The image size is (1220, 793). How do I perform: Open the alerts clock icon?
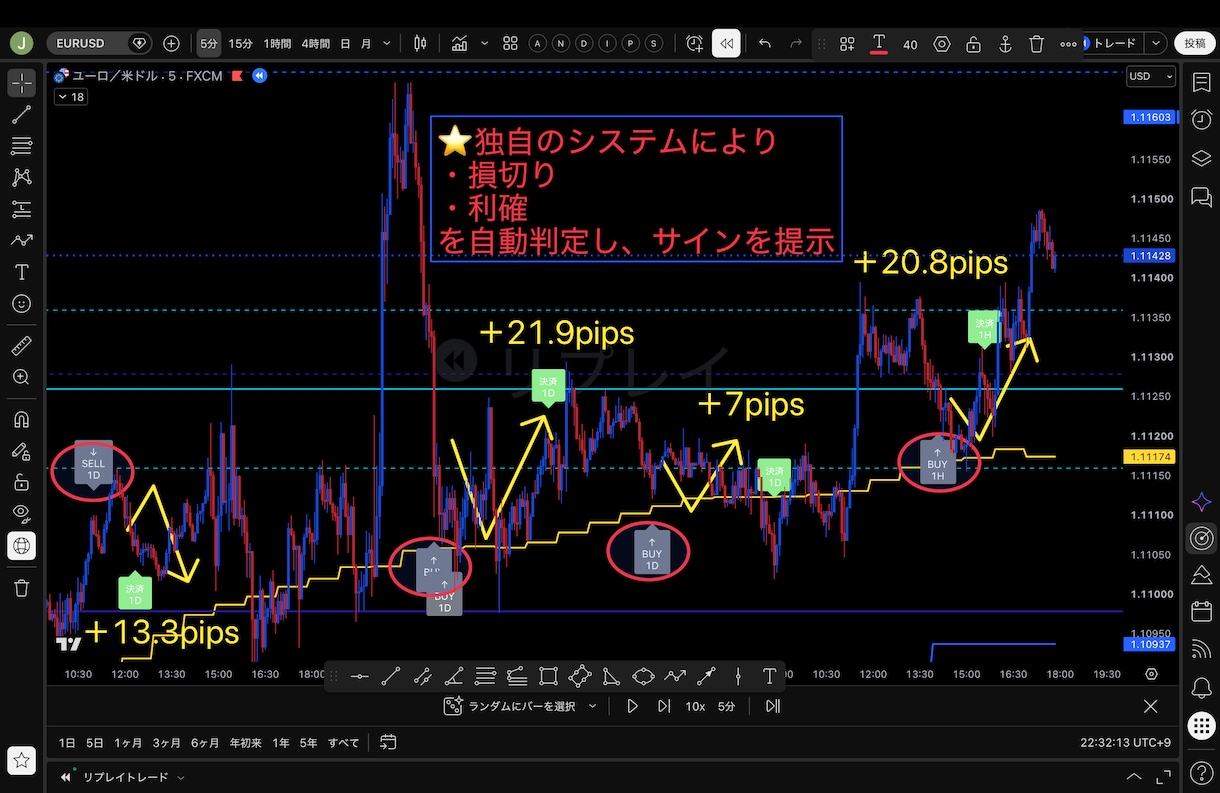[1201, 119]
